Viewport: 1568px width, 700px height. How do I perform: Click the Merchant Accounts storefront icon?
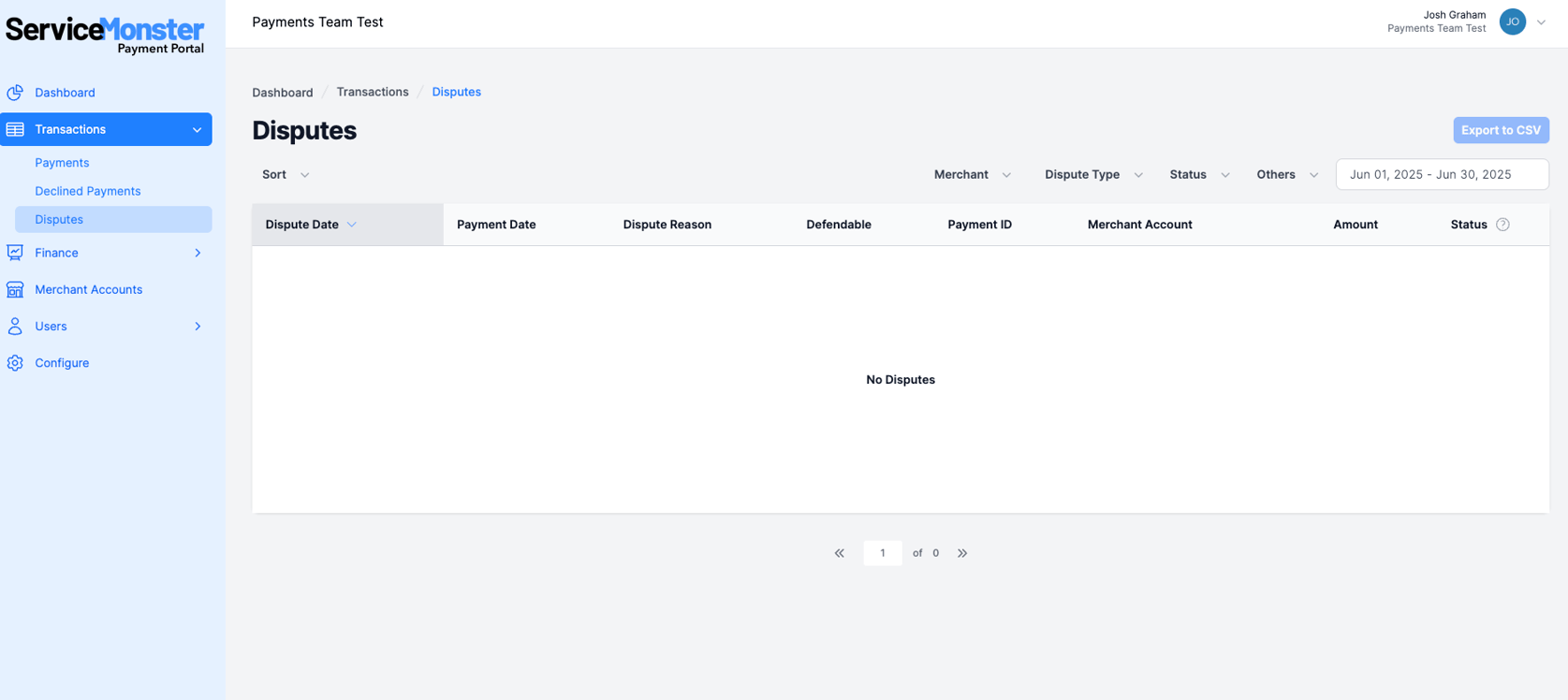pos(15,289)
